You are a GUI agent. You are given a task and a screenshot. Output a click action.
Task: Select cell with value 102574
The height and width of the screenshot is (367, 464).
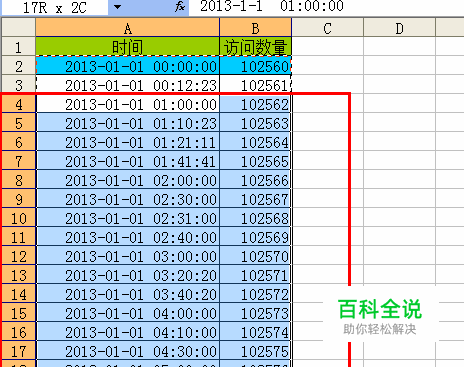[x=256, y=332]
